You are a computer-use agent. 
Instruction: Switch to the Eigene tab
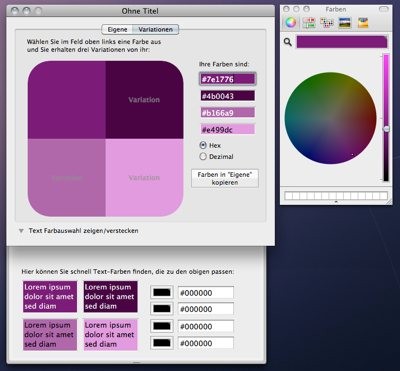coord(117,29)
